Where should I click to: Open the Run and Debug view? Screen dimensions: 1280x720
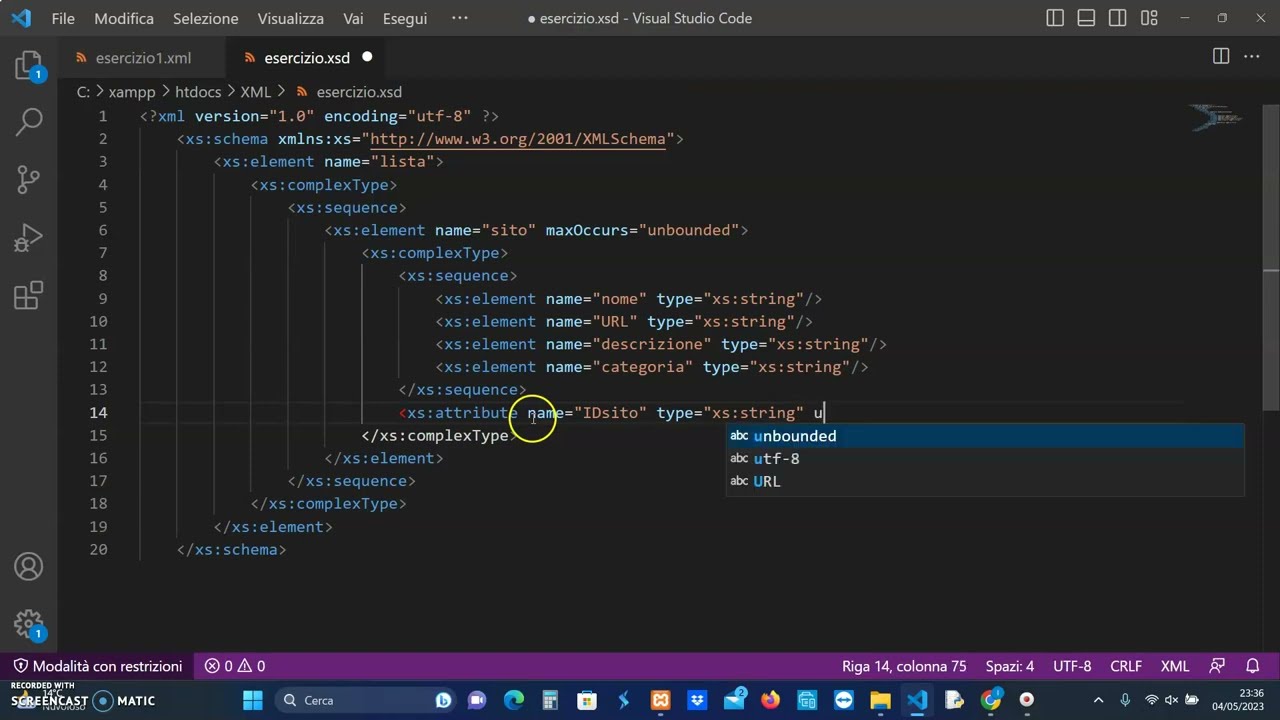point(29,238)
